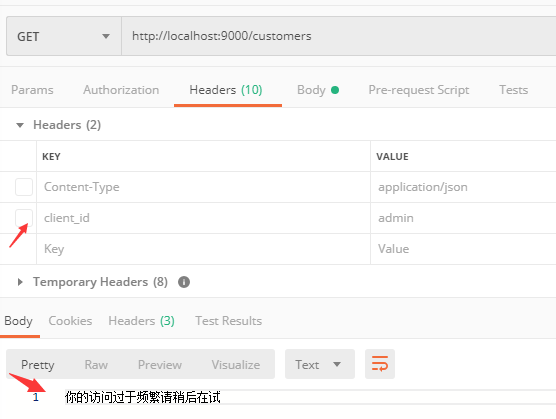Open the Pre-request Script tab
Viewport: 556px width, 419px height.
[x=419, y=90]
